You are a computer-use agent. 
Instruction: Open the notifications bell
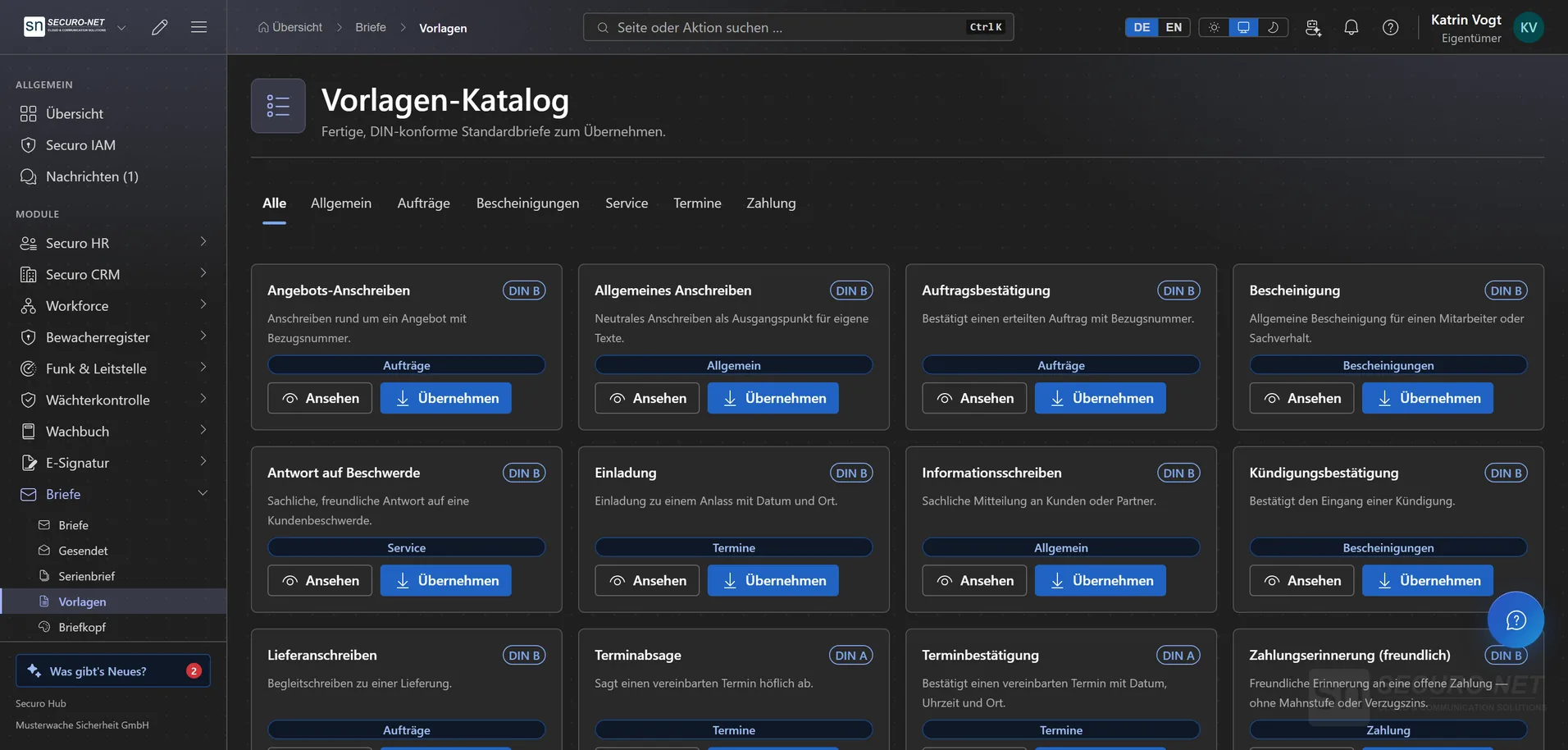click(x=1351, y=27)
